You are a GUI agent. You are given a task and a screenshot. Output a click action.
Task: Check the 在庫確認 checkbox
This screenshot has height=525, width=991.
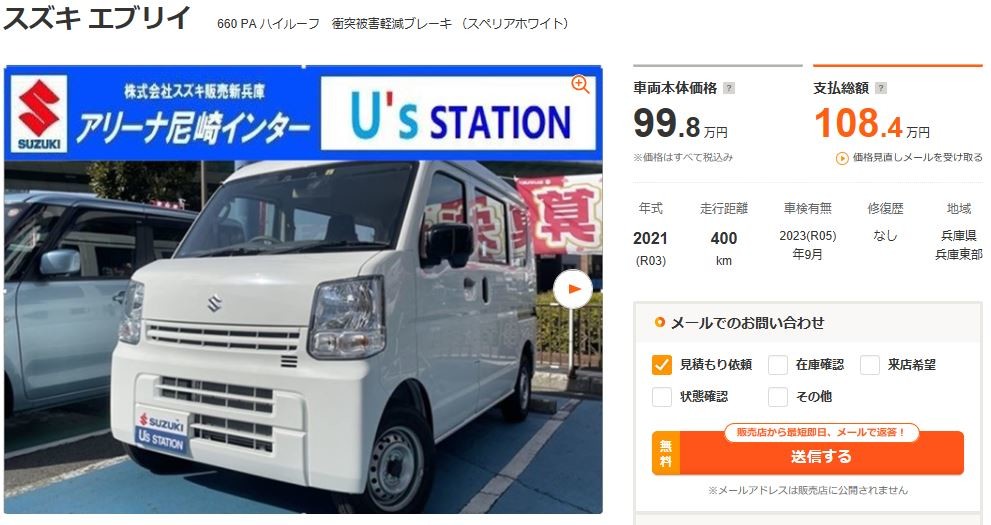coord(777,365)
